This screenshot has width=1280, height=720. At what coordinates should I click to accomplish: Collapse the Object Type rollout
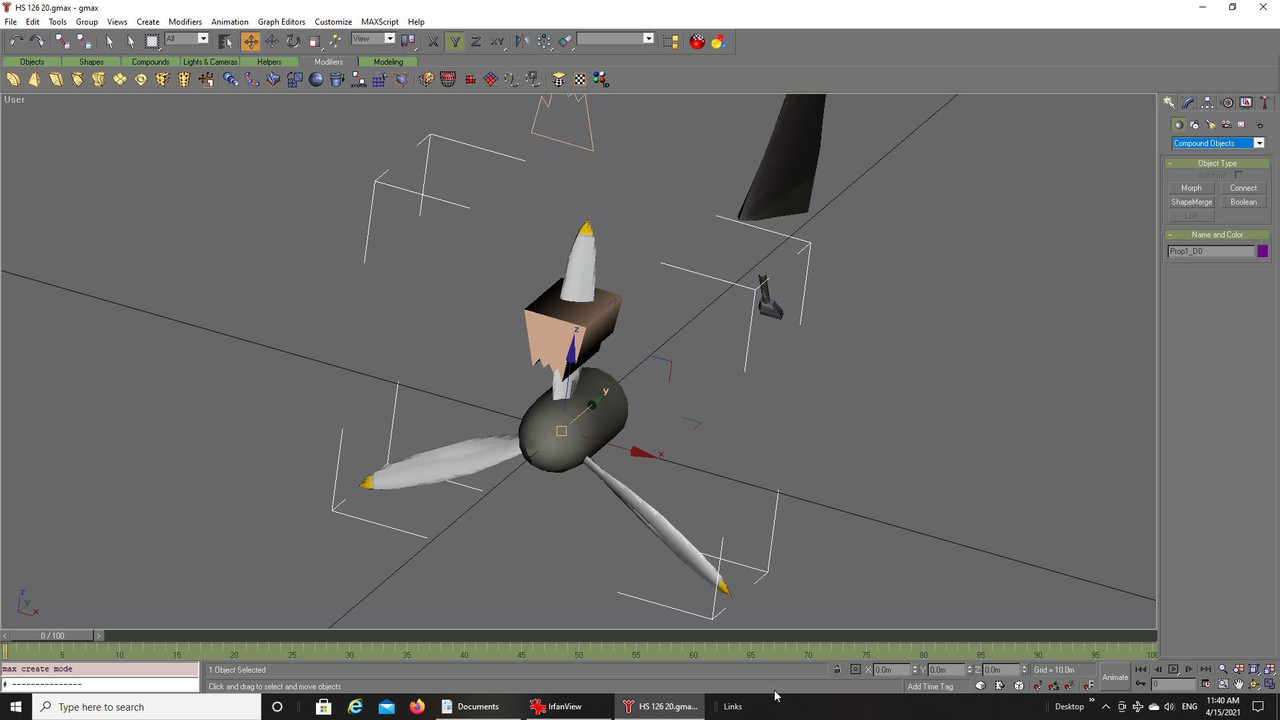1217,163
